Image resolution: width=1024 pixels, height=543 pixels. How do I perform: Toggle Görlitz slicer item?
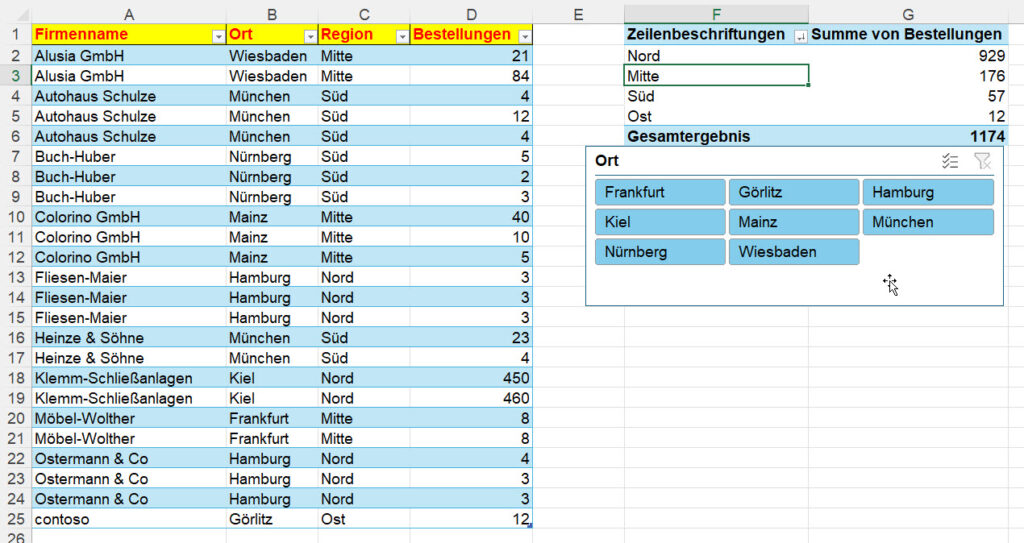pos(793,192)
